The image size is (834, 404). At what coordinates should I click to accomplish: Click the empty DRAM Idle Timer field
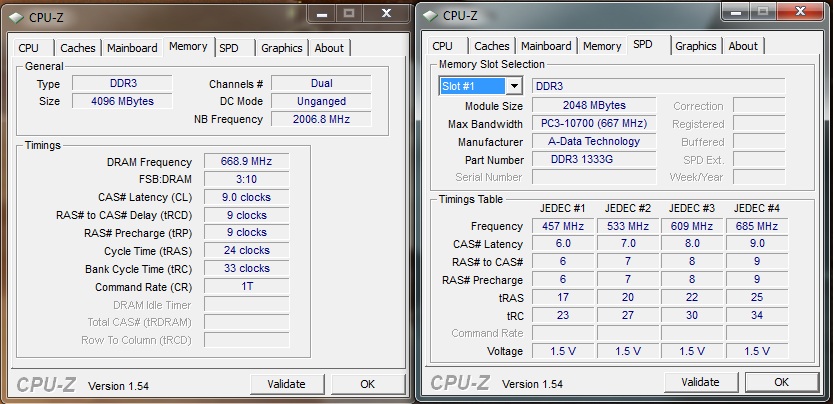[x=247, y=305]
